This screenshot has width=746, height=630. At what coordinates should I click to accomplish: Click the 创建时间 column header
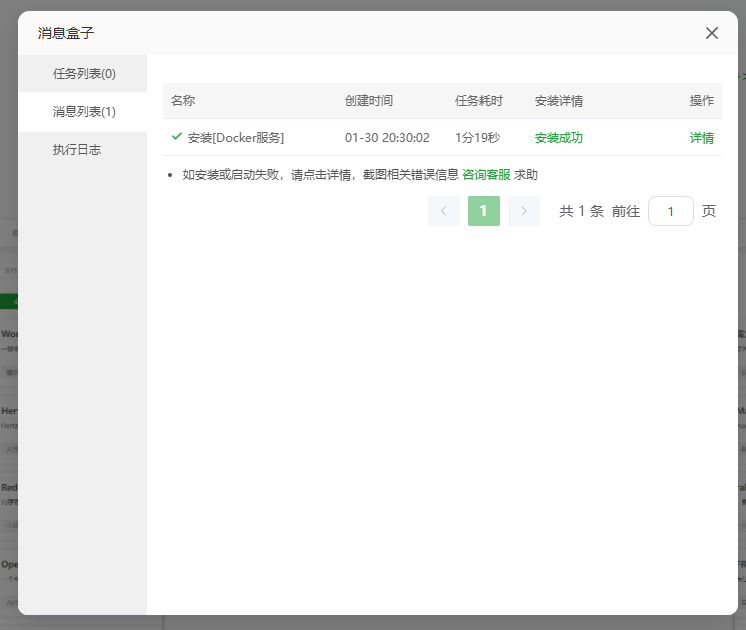click(369, 101)
